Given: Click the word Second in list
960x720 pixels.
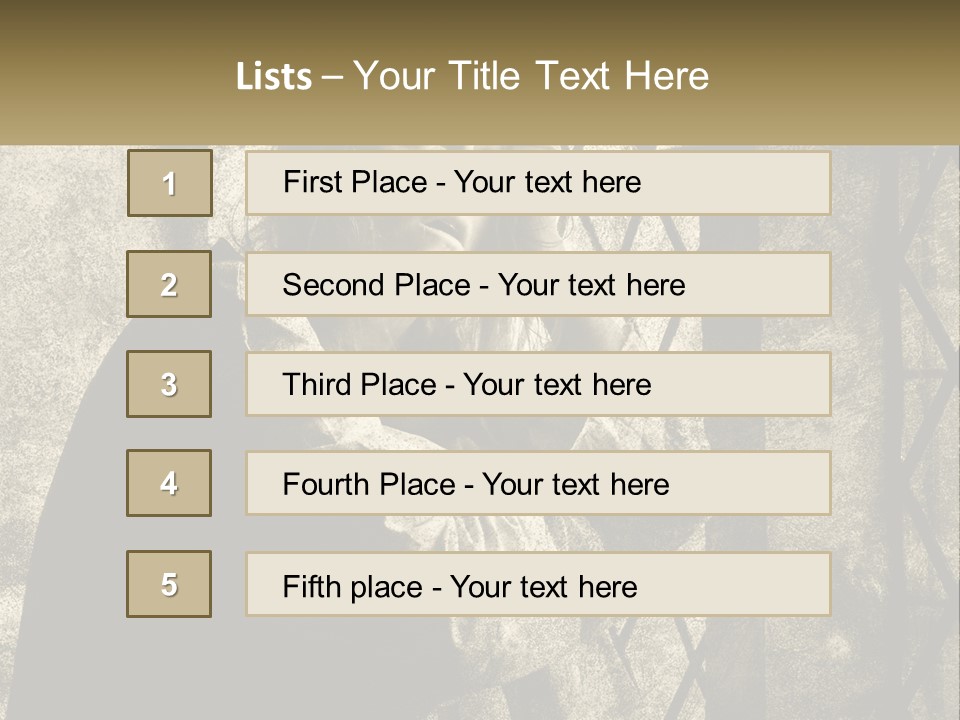Looking at the screenshot, I should tap(334, 285).
